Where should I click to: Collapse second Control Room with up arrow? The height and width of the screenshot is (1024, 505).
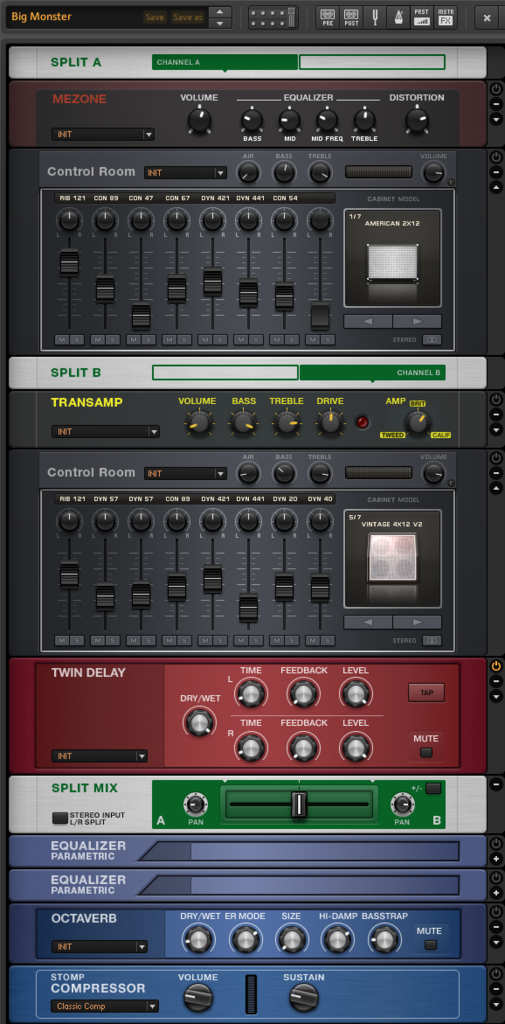coord(496,488)
